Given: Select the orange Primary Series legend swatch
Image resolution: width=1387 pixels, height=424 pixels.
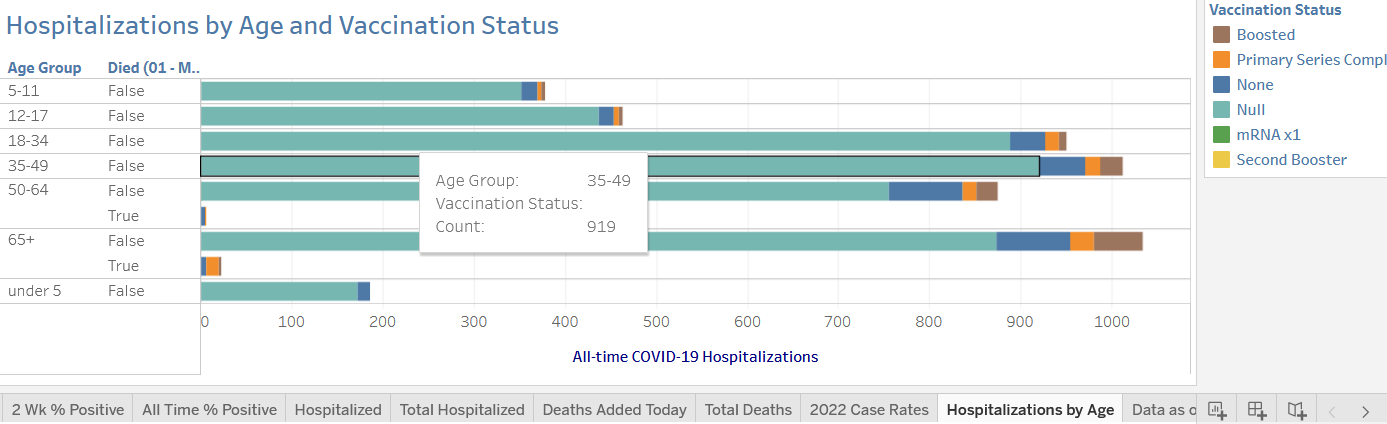Looking at the screenshot, I should 1220,60.
